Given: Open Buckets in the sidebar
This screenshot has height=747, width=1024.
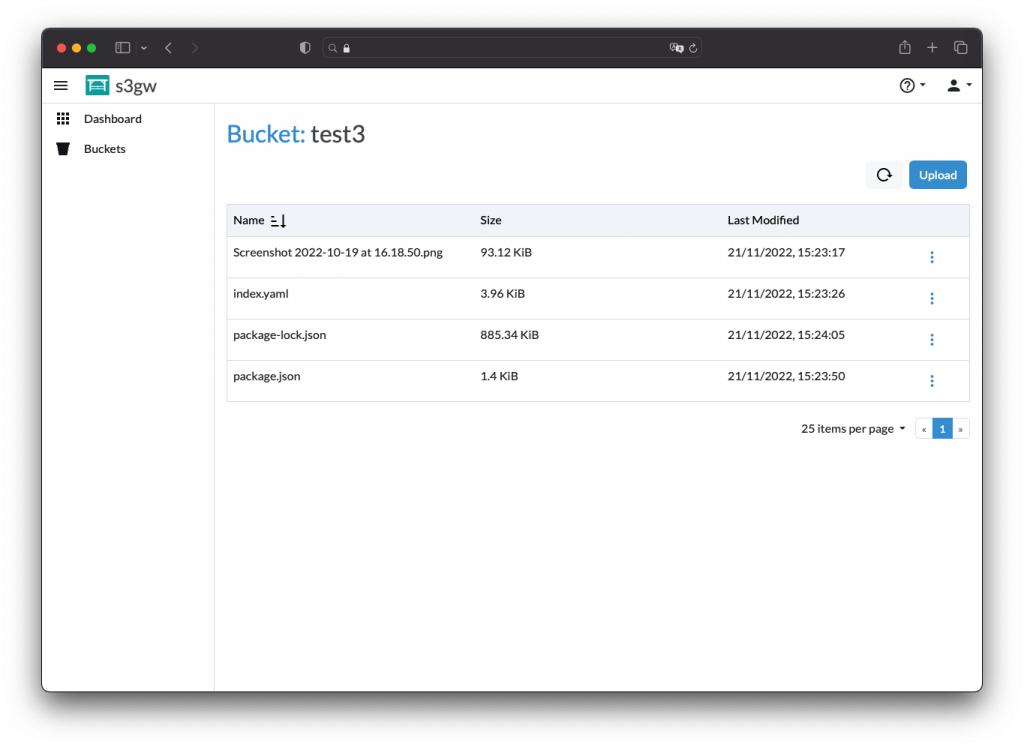Looking at the screenshot, I should click(x=104, y=149).
